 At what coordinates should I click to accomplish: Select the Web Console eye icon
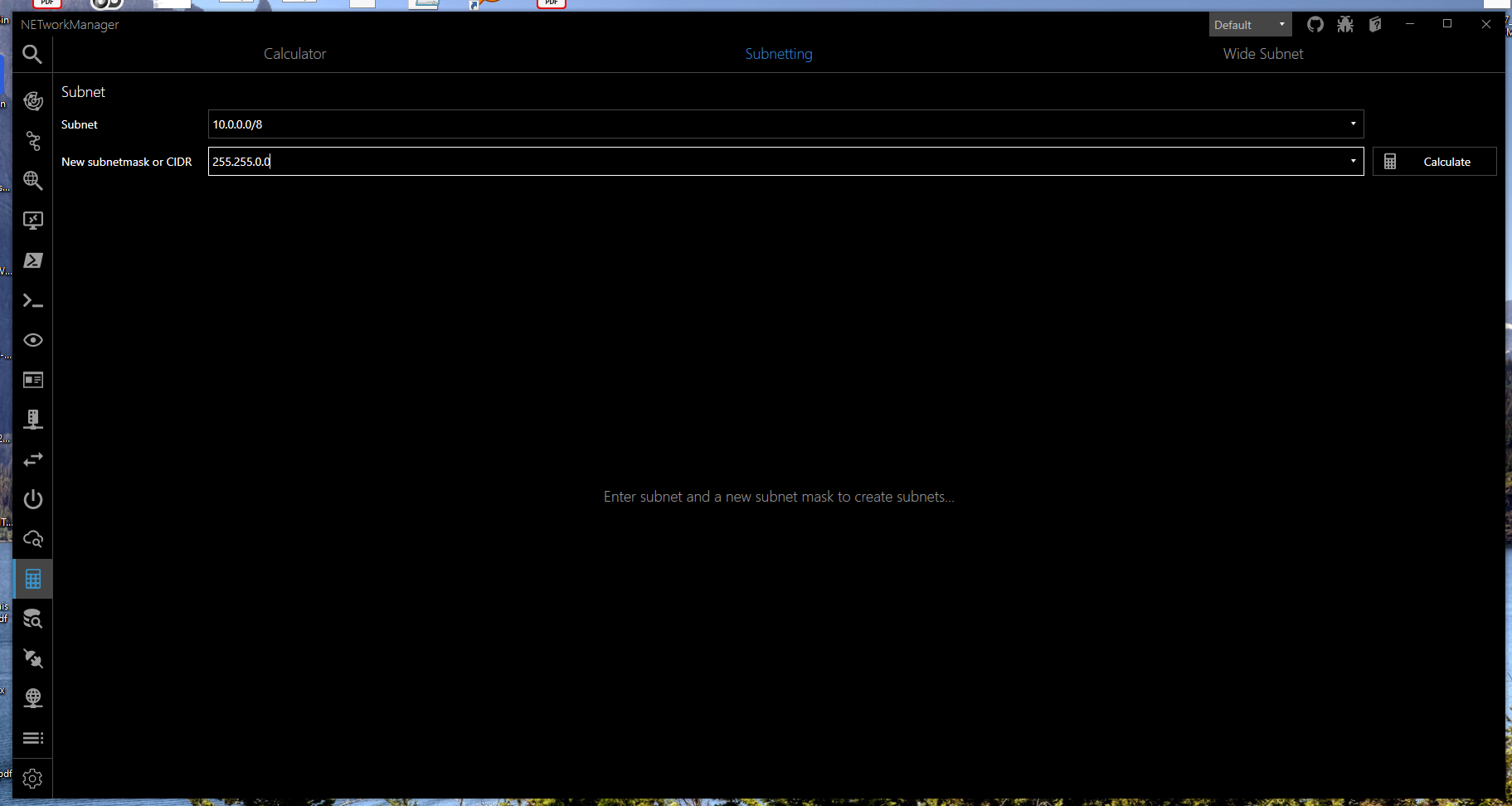(32, 340)
